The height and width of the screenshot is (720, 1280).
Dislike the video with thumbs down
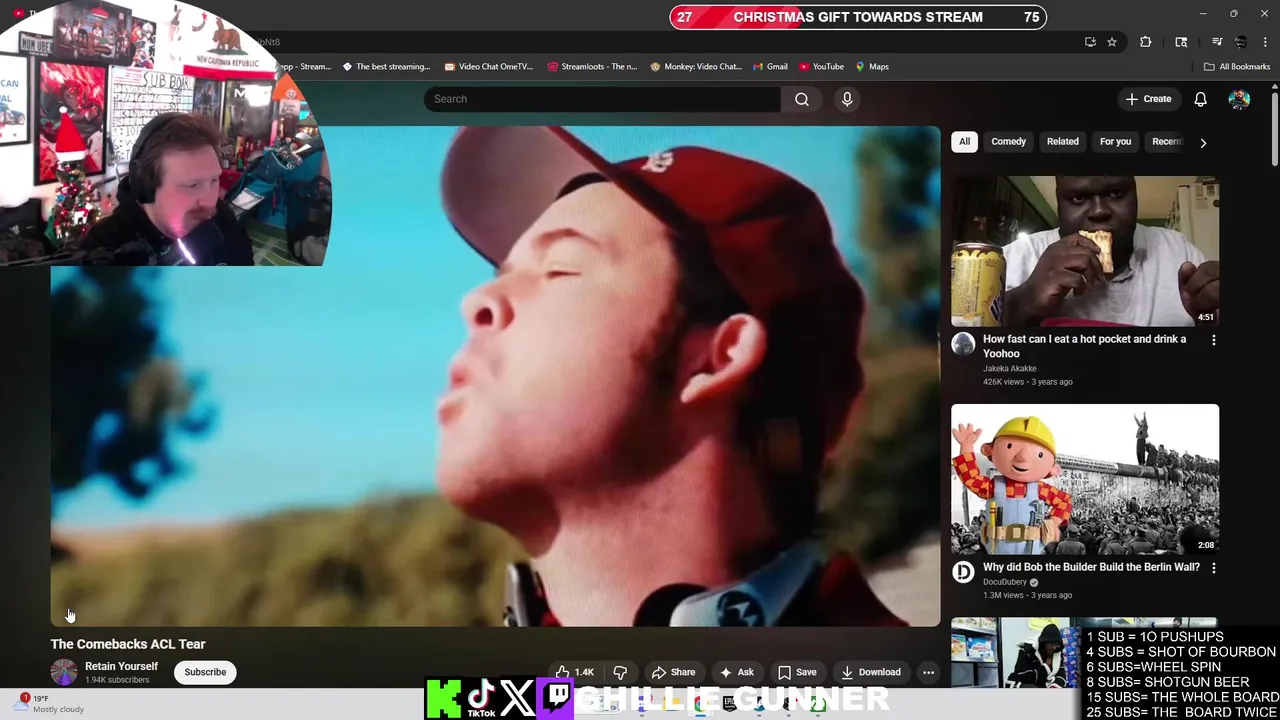click(x=620, y=672)
